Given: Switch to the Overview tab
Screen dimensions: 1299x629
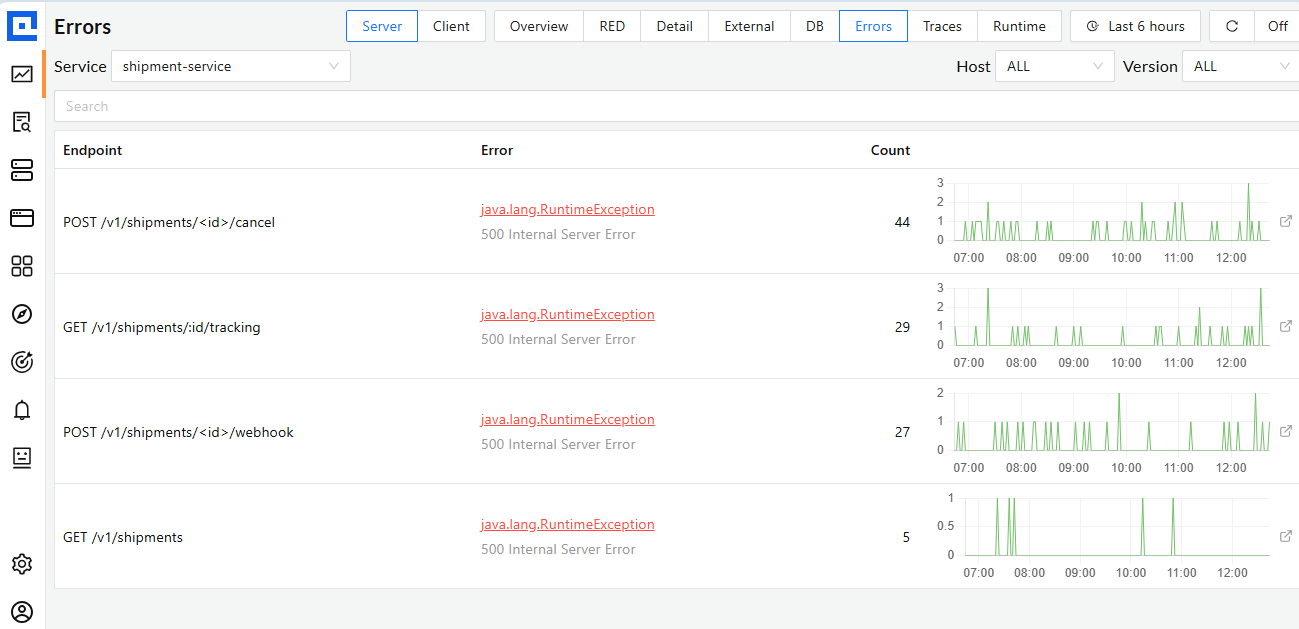Looking at the screenshot, I should pyautogui.click(x=539, y=26).
